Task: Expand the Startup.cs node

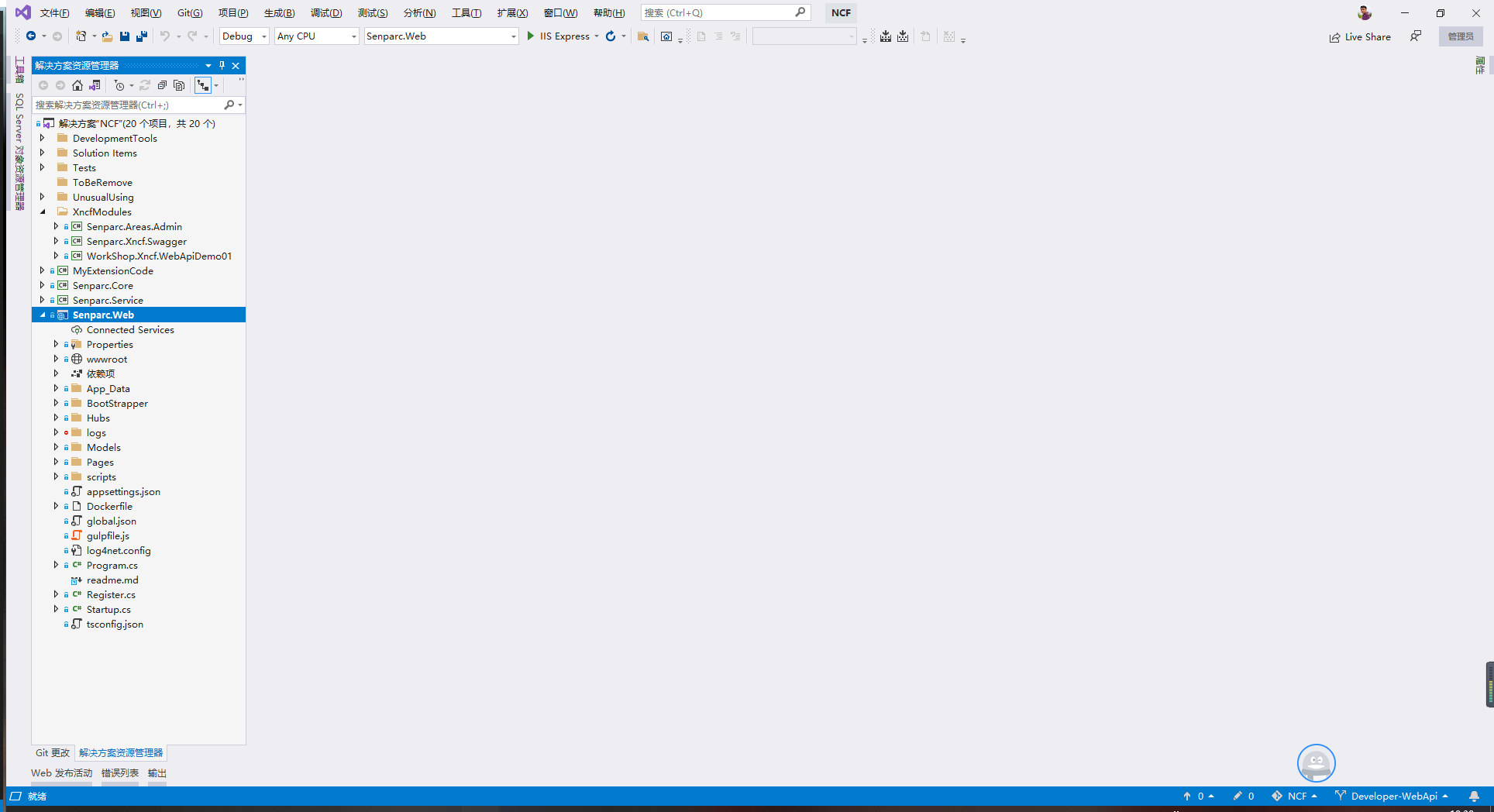Action: tap(56, 609)
